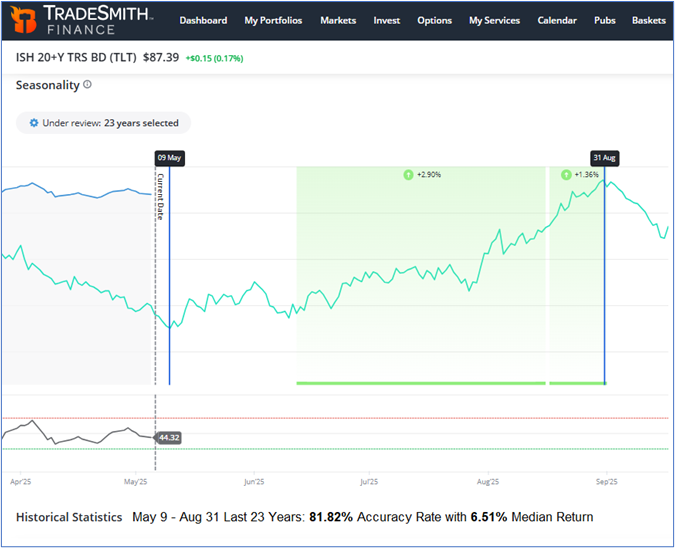
Task: Select the 31 Aug end date marker
Action: pos(604,158)
